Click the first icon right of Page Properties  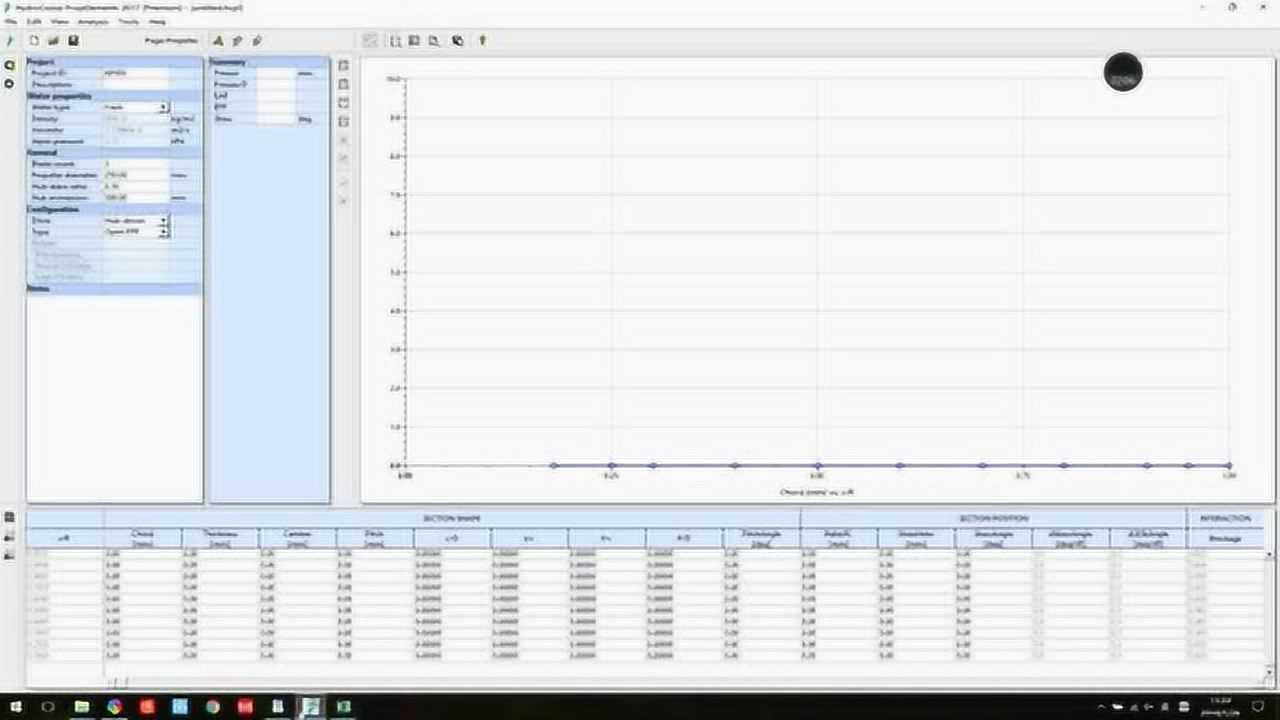click(x=218, y=41)
